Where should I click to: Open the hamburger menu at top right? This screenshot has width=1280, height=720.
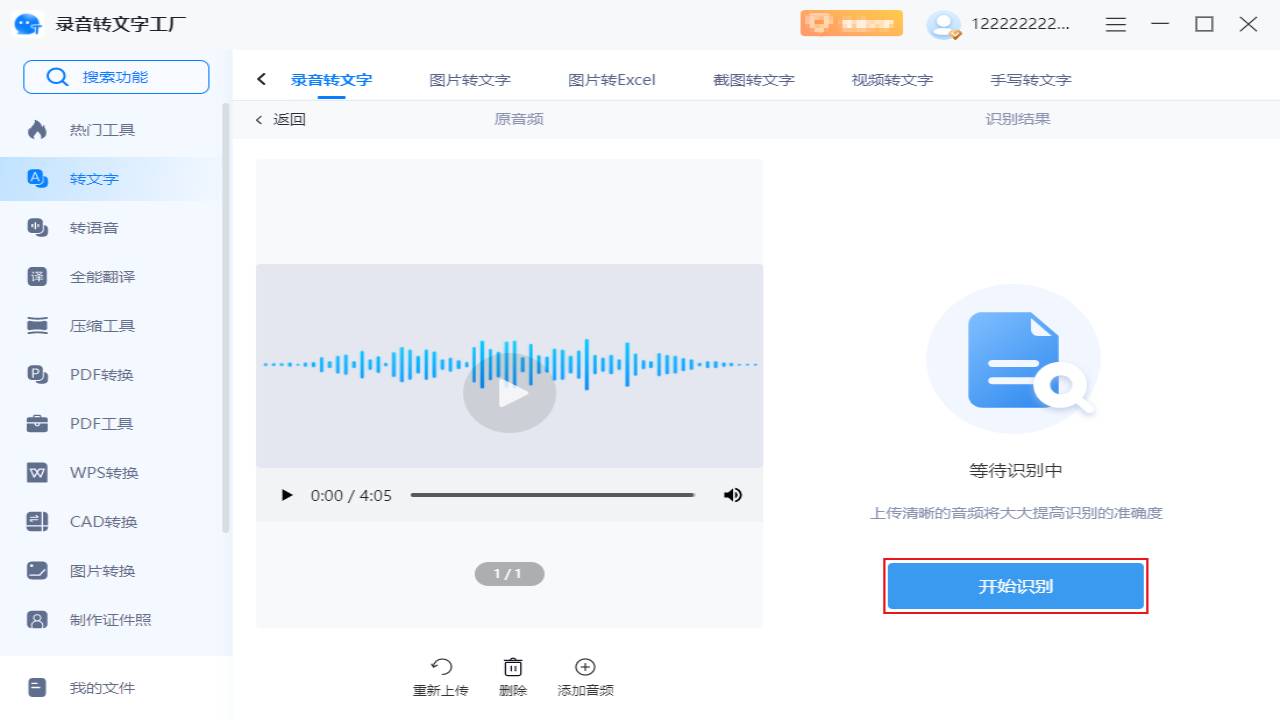1115,24
